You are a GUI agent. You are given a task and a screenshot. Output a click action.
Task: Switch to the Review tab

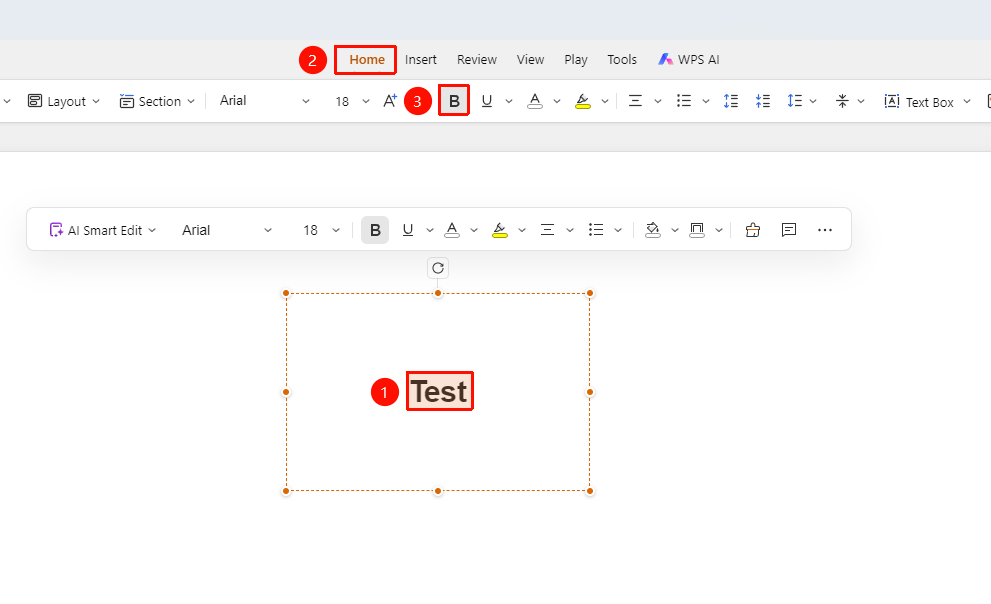(x=477, y=59)
